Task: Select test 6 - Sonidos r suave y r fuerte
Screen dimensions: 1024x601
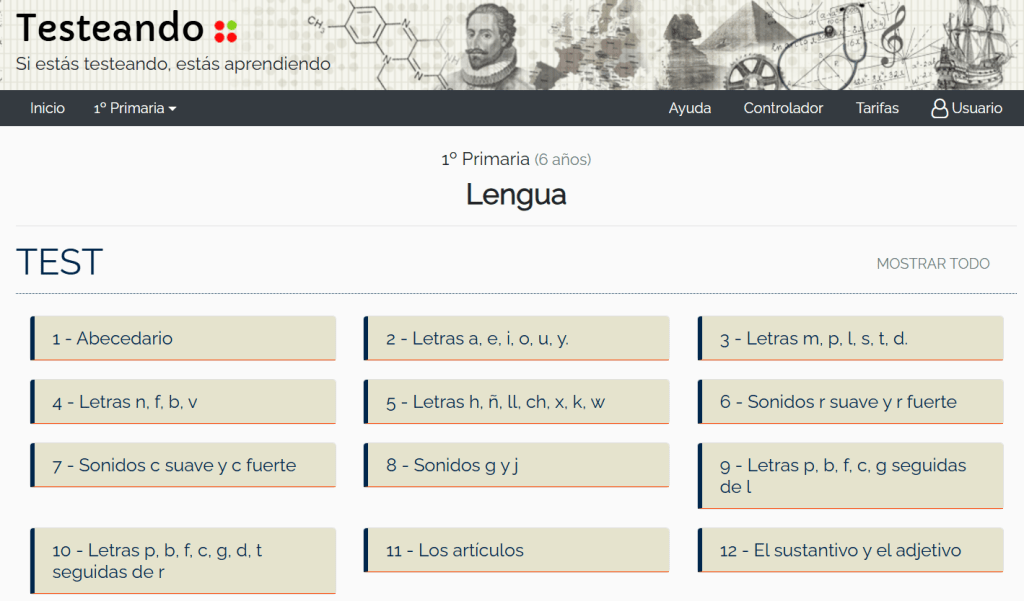Action: coord(850,402)
